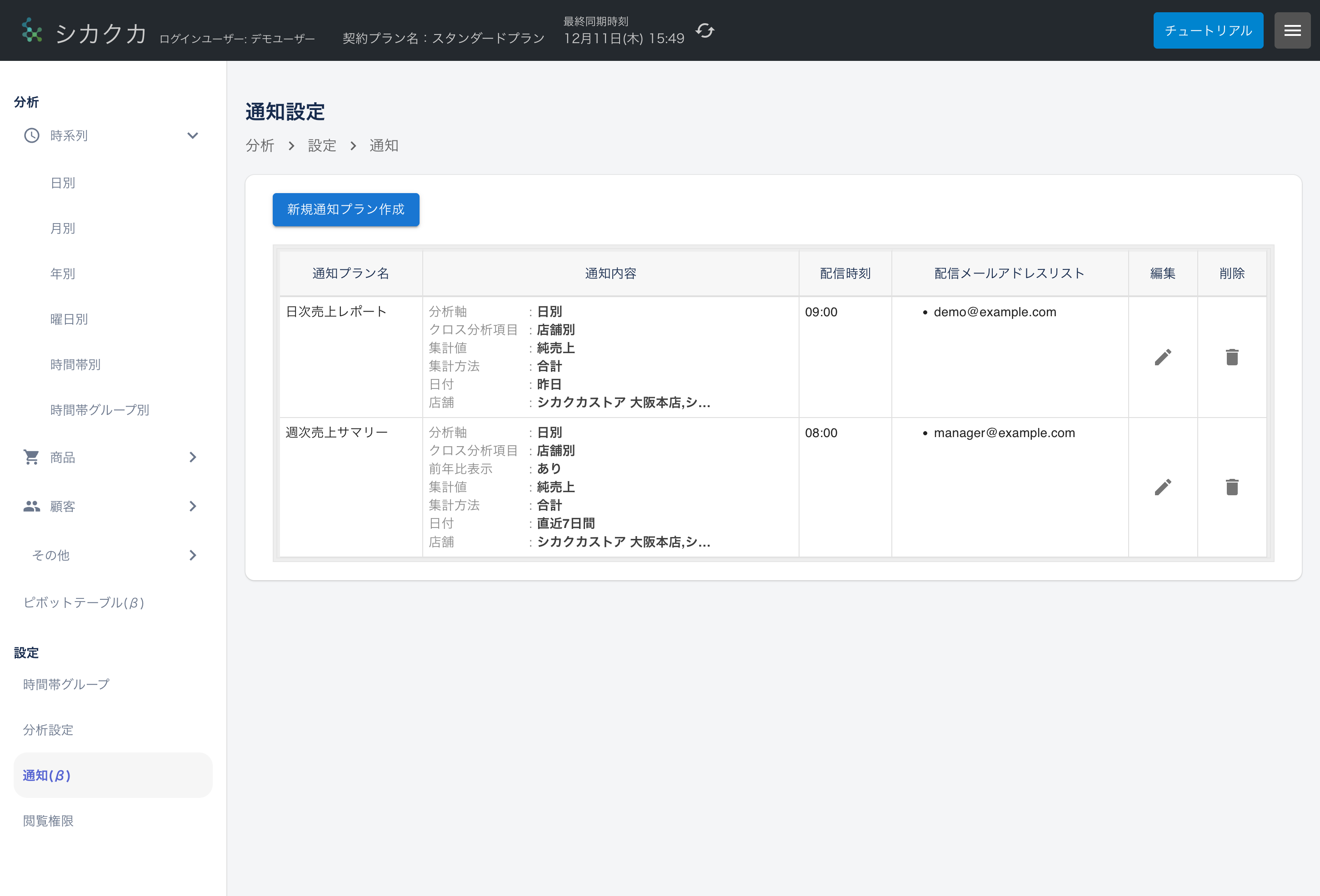The height and width of the screenshot is (896, 1320).
Task: Edit the 日次売上レポート notification plan
Action: pos(1163,357)
